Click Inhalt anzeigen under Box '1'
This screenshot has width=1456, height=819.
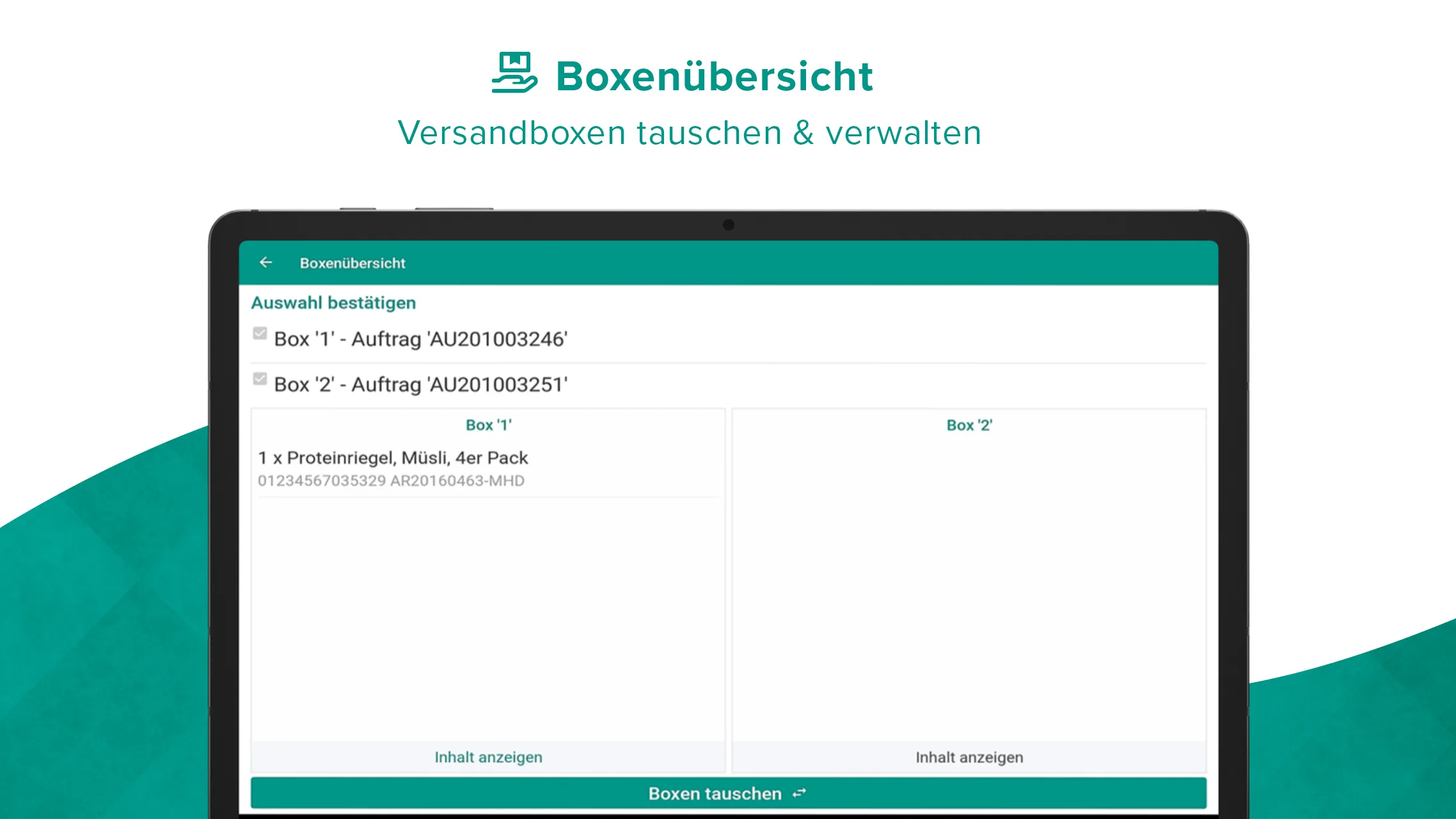488,758
